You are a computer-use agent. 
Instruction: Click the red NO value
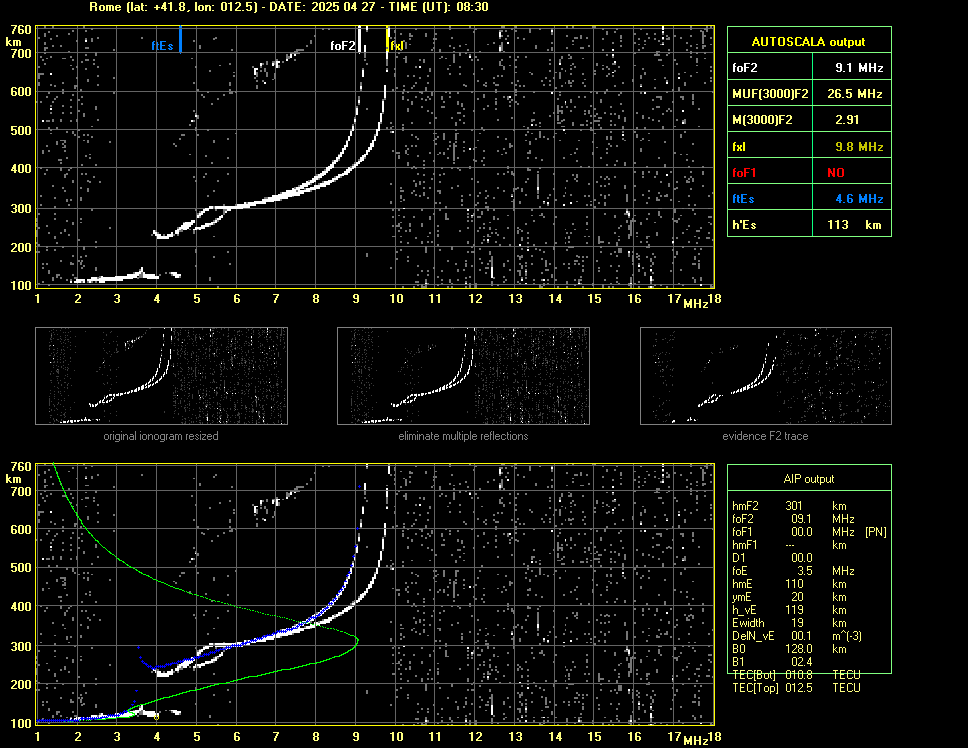[x=836, y=173]
